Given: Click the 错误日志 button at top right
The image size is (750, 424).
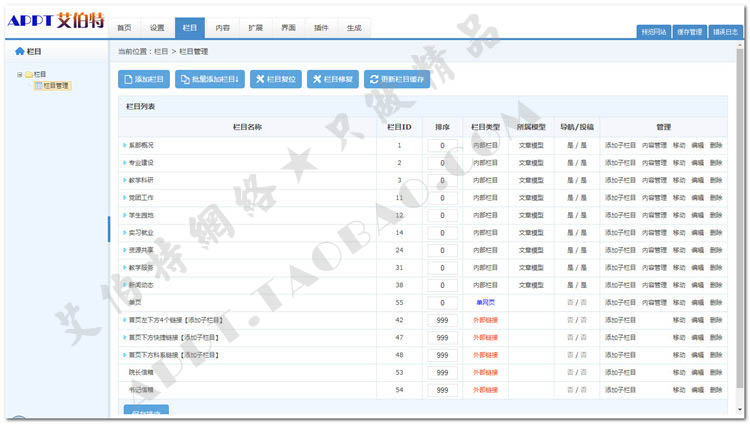Looking at the screenshot, I should (725, 32).
